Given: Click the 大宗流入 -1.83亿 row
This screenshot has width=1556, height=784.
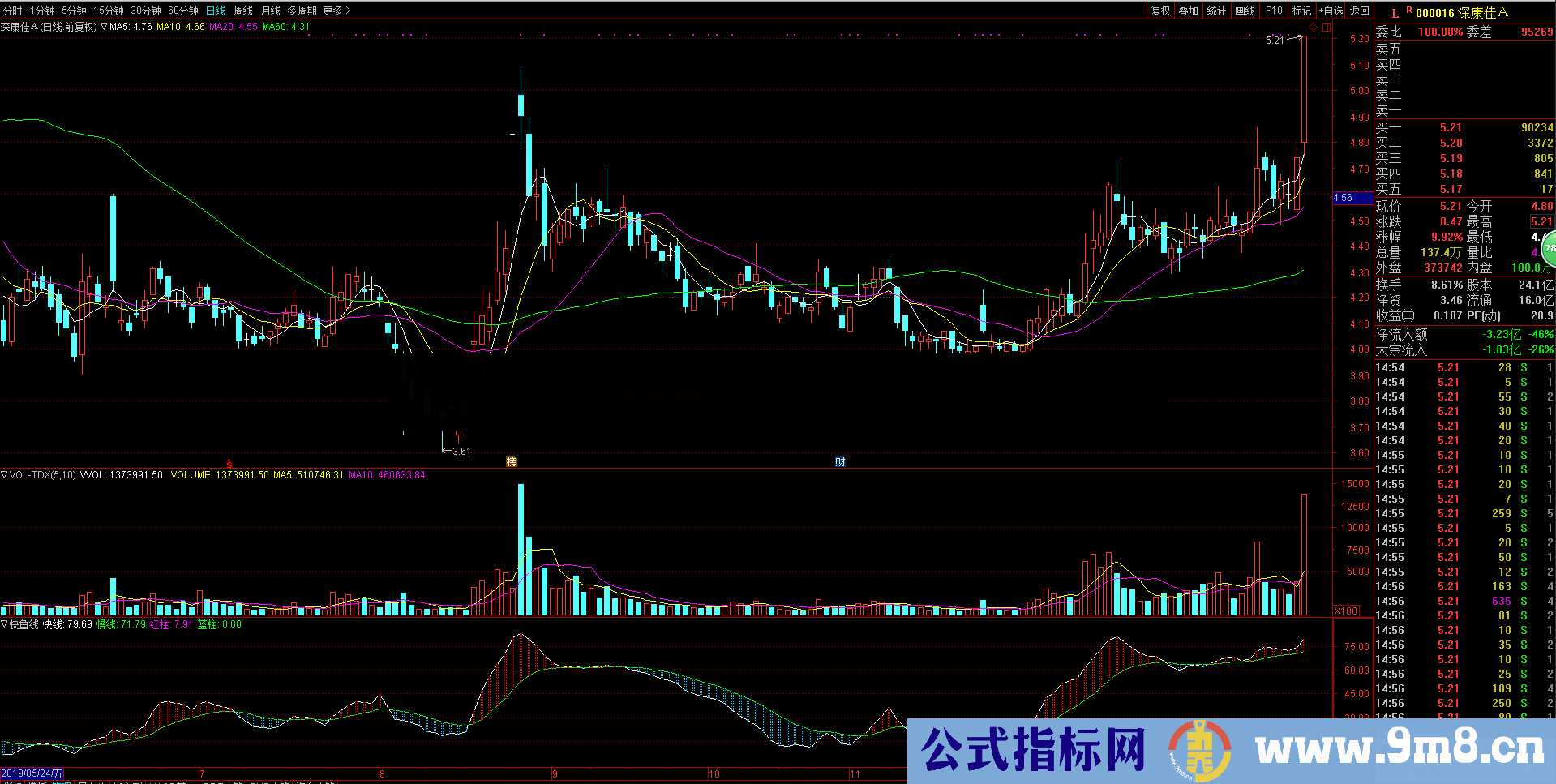Looking at the screenshot, I should point(1464,349).
